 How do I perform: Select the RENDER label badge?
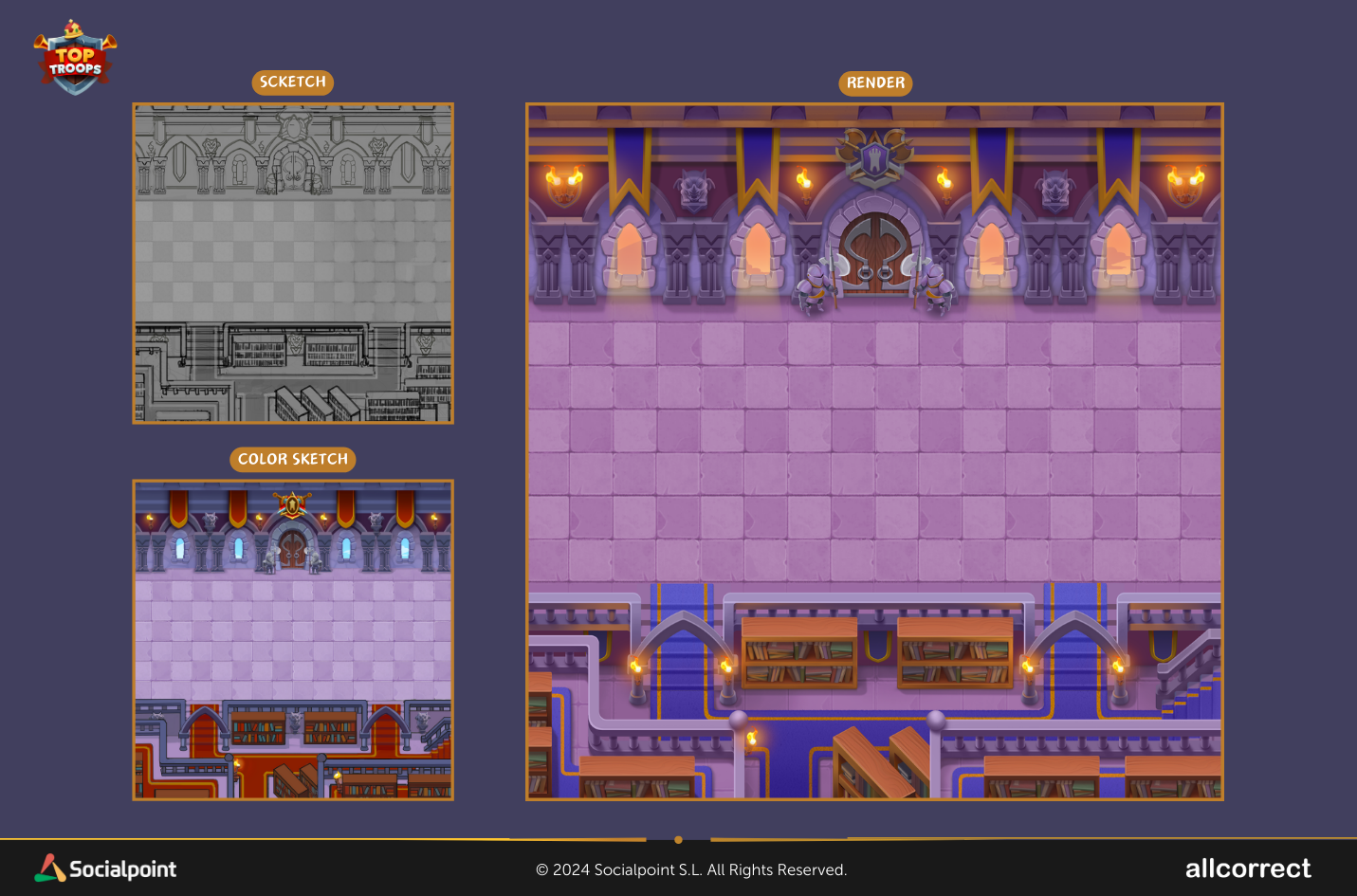pos(875,83)
